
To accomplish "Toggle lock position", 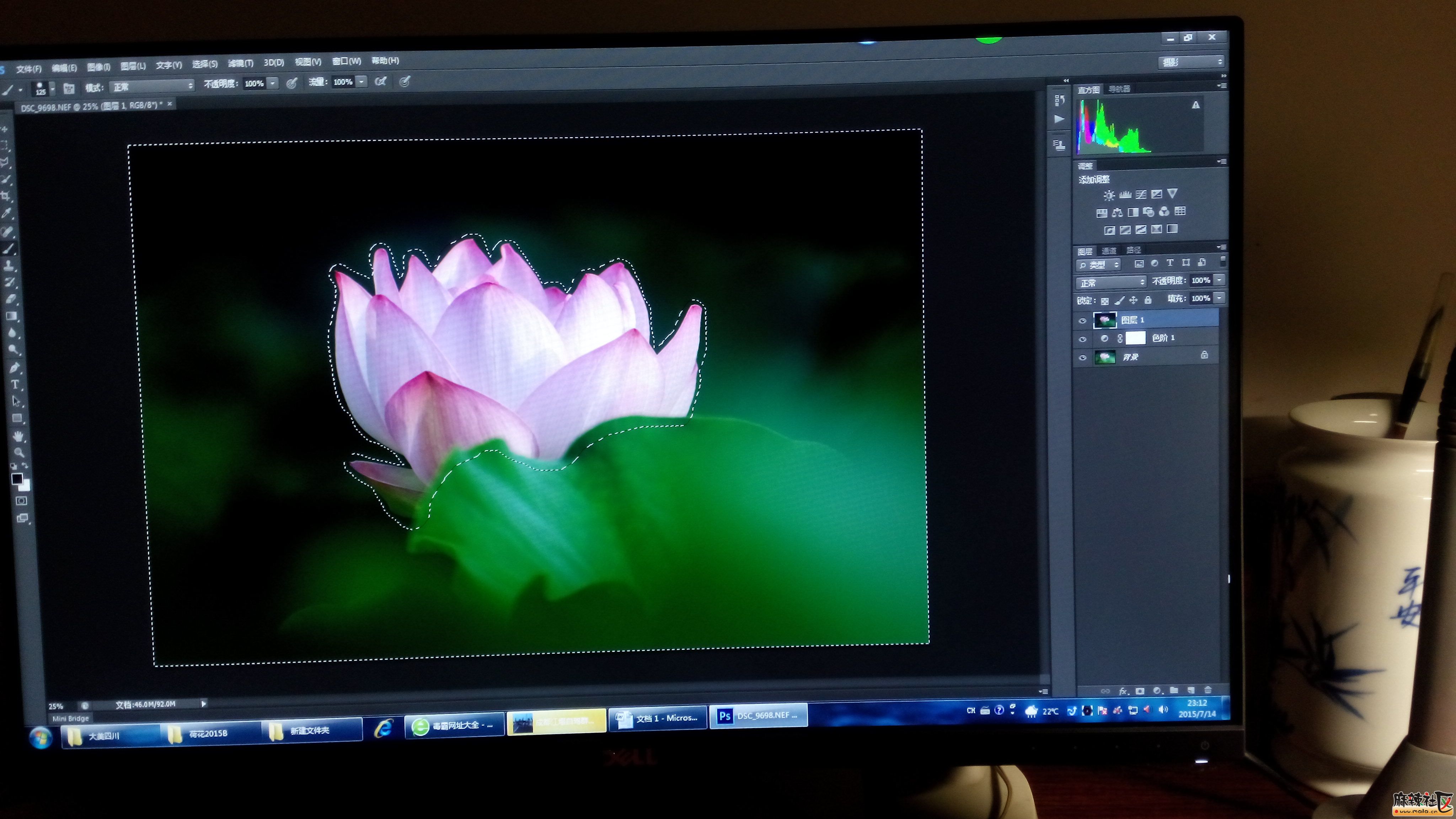I will [x=1133, y=300].
